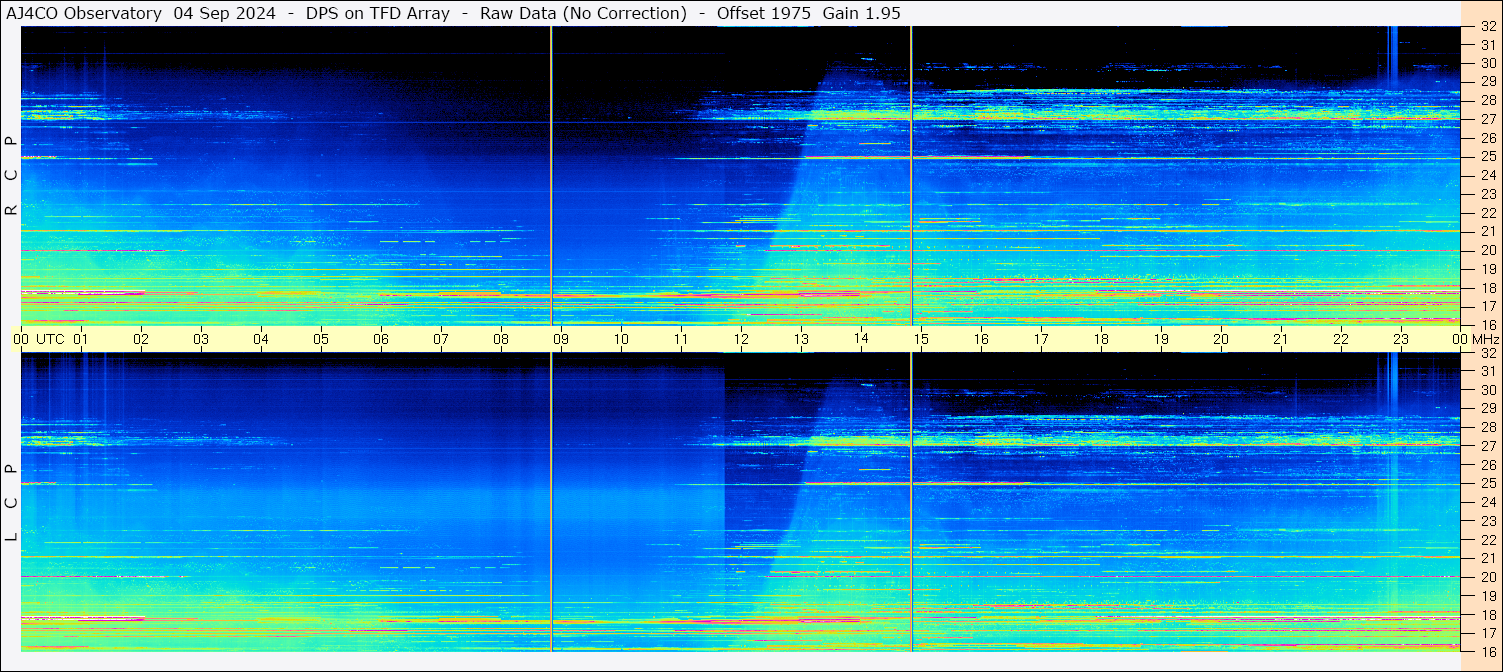Click LCP vertical marker line before 15 UTC
Viewport: 1503px width, 672px height.
coord(911,502)
